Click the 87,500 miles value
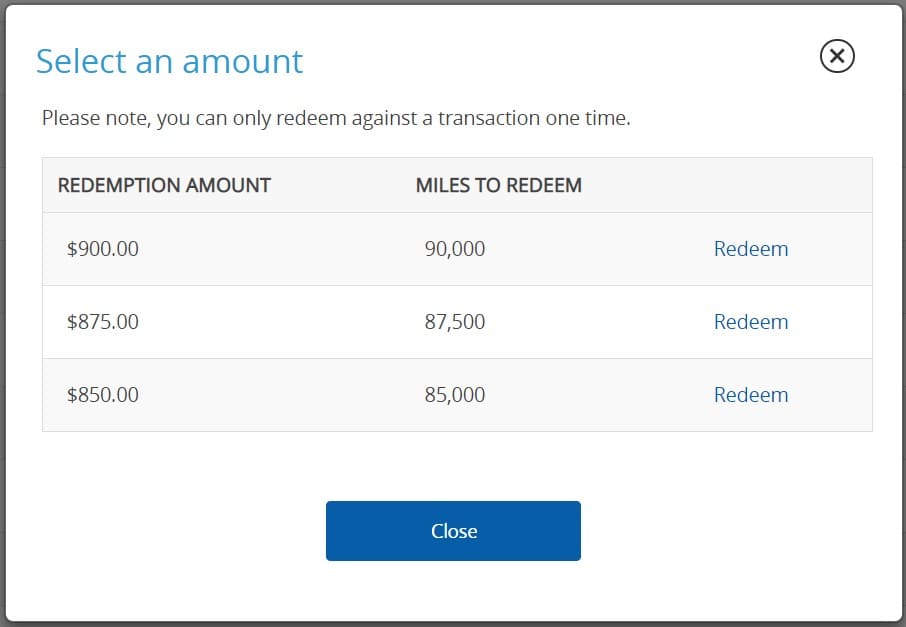This screenshot has height=627, width=906. coord(455,321)
